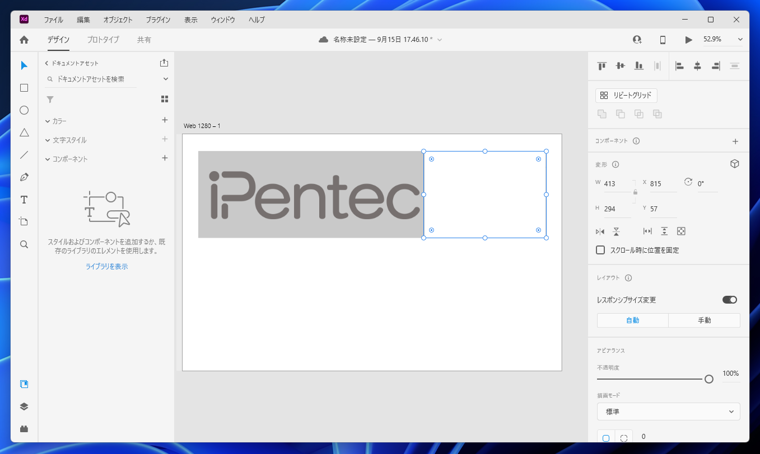Select the Select (arrow) tool
This screenshot has height=454, width=760.
(x=24, y=65)
